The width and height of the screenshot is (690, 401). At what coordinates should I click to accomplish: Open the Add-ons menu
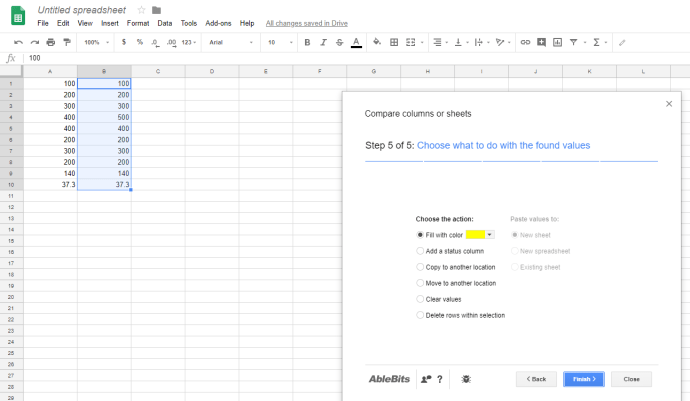[216, 22]
